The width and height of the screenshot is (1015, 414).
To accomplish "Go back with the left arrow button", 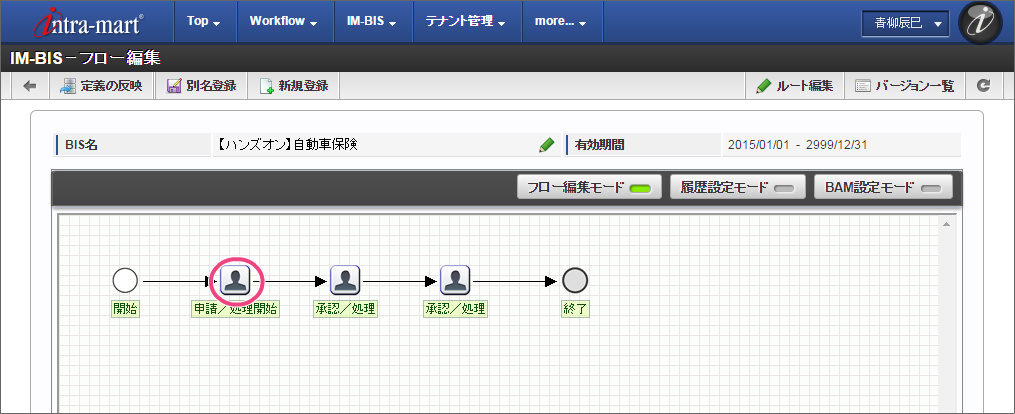I will click(x=30, y=85).
